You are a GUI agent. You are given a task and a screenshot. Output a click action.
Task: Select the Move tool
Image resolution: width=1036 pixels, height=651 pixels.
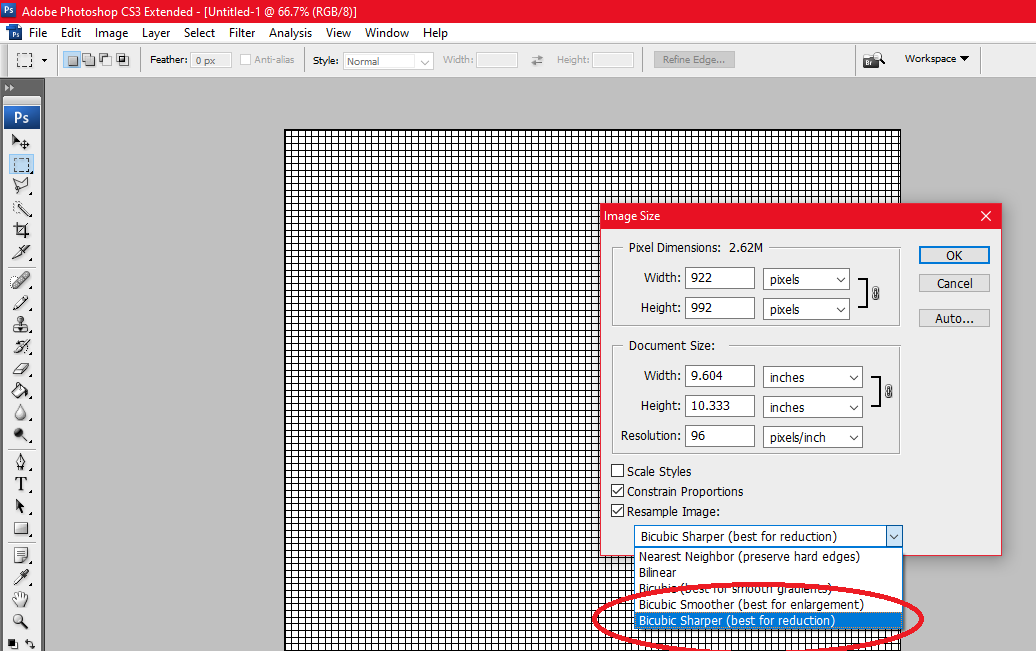coord(20,141)
